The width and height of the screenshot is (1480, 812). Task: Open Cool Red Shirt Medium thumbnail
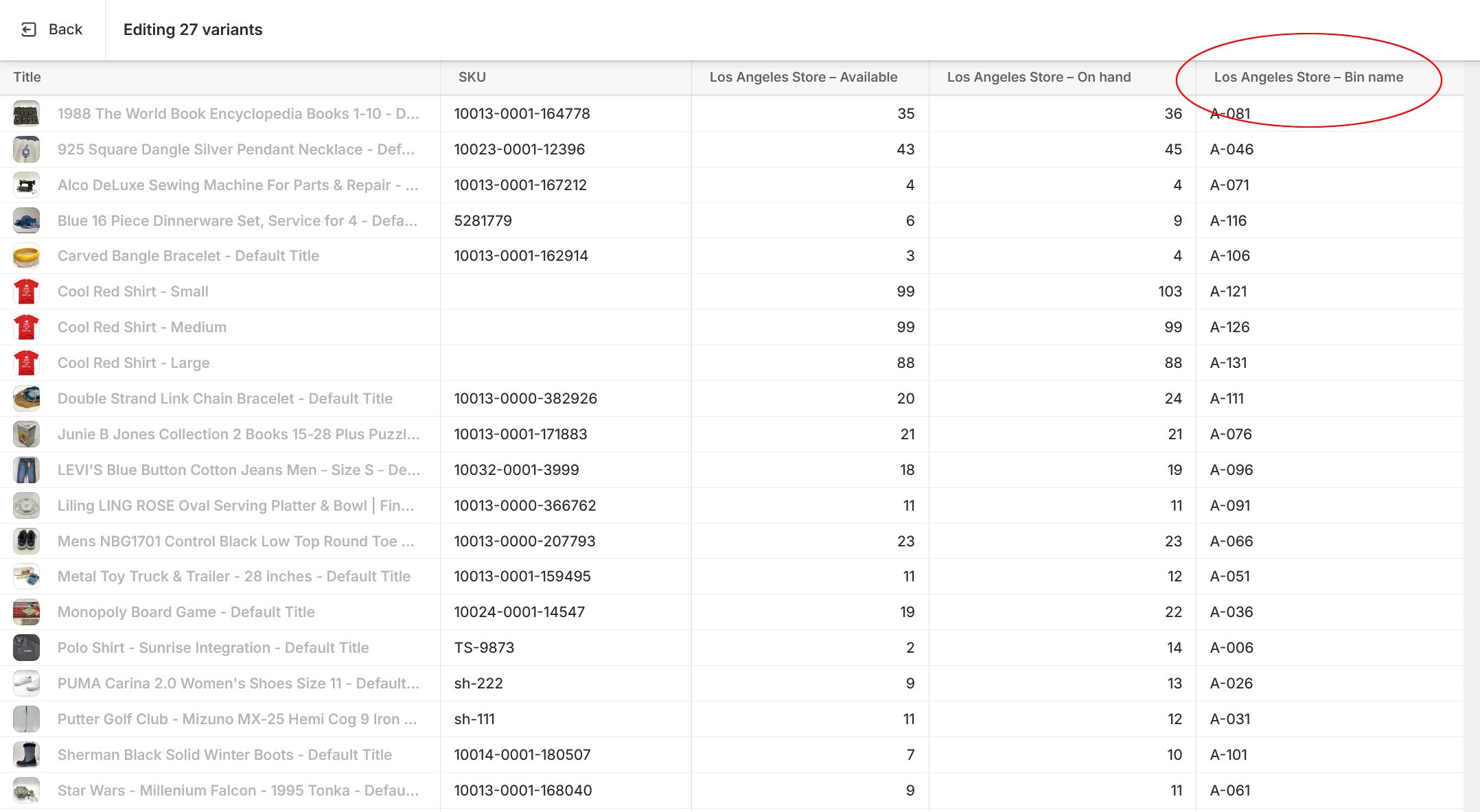26,327
